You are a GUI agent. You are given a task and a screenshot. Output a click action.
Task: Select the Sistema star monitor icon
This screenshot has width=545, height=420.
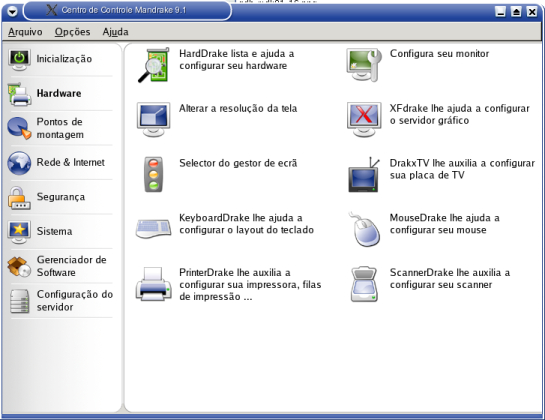[x=19, y=232]
